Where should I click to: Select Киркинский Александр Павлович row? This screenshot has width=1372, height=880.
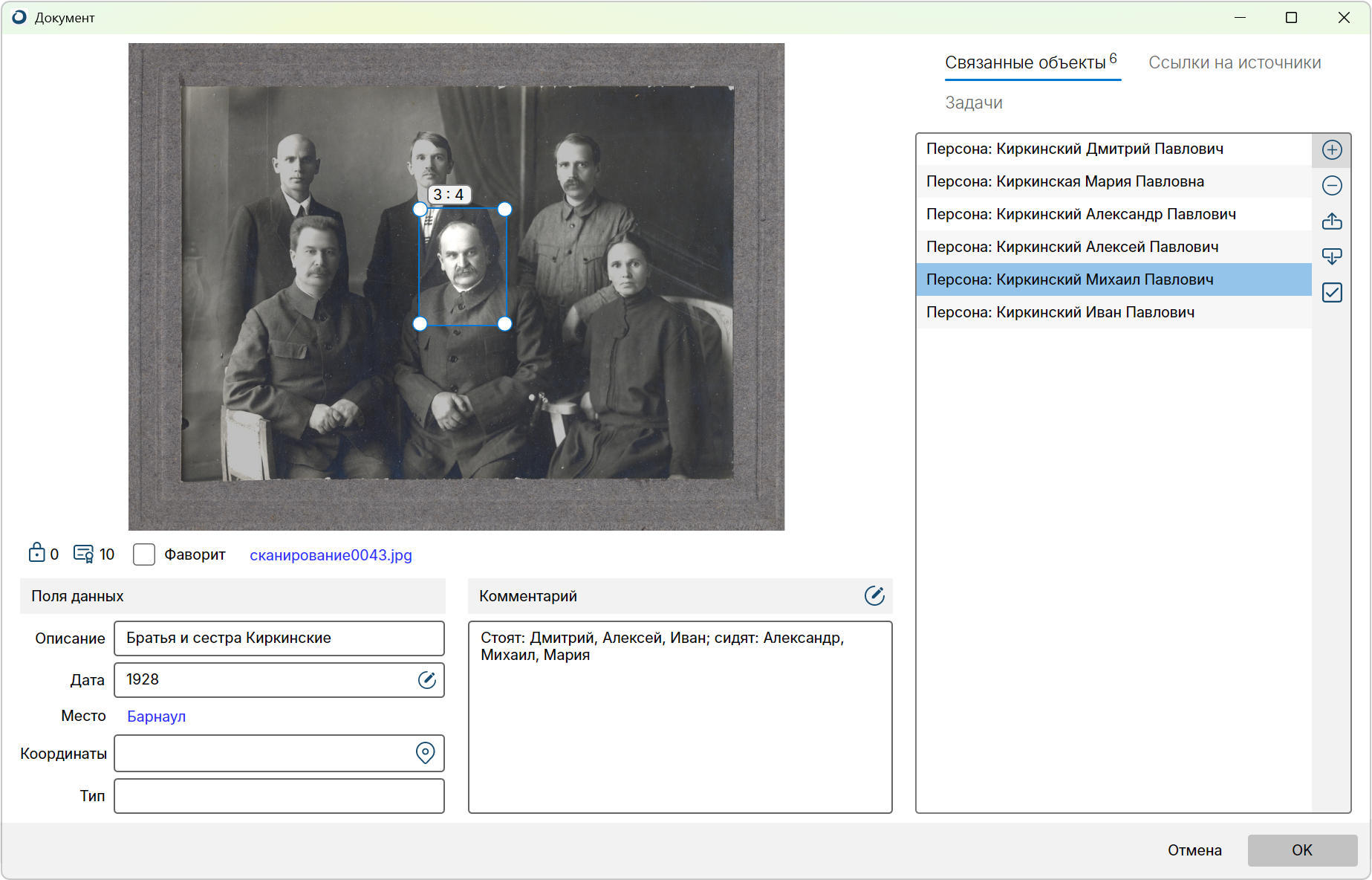coord(1113,214)
